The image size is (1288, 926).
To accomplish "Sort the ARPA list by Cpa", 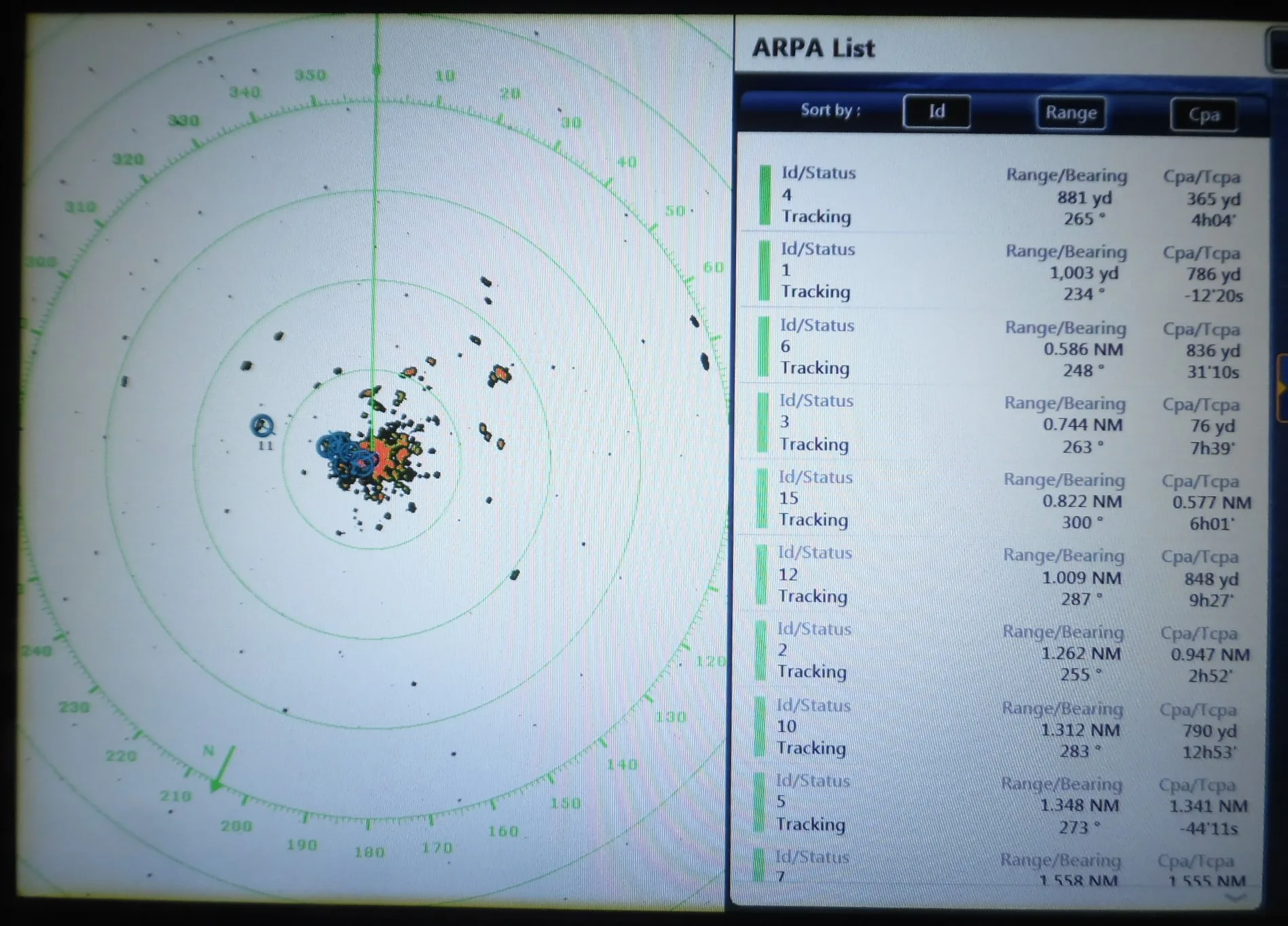I will 1204,115.
